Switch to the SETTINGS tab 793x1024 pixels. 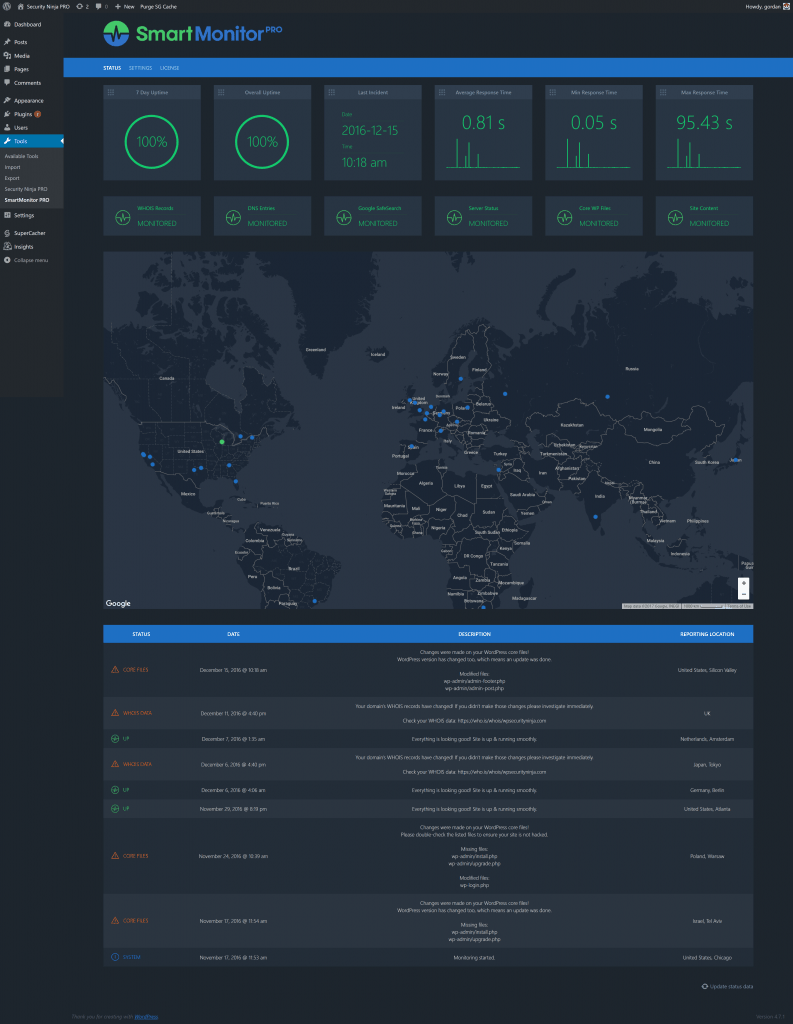click(x=140, y=68)
